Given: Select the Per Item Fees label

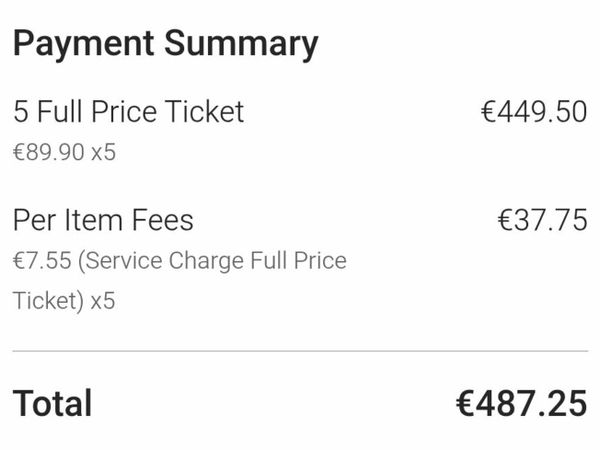Looking at the screenshot, I should (x=103, y=220).
